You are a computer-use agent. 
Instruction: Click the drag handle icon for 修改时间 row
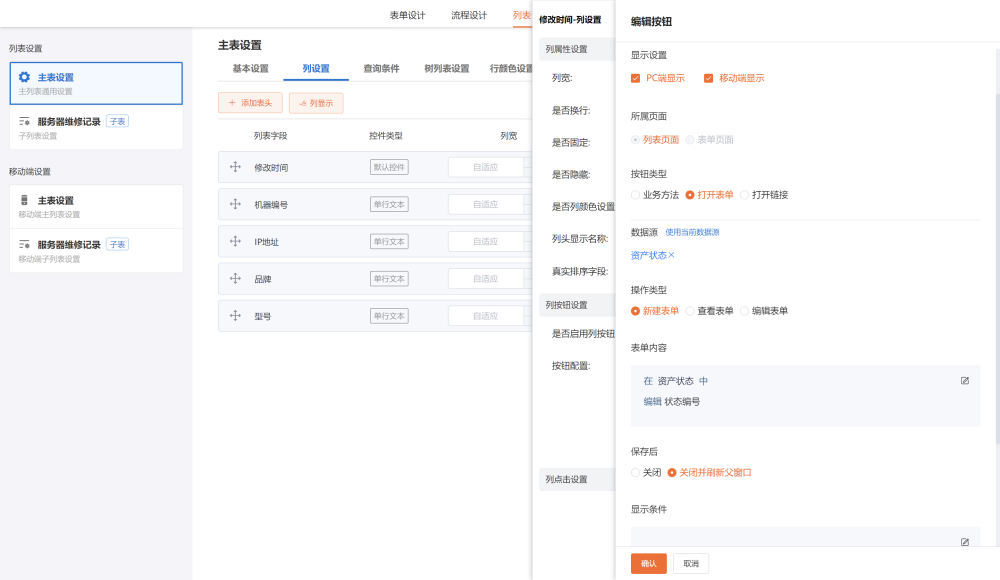coord(235,167)
